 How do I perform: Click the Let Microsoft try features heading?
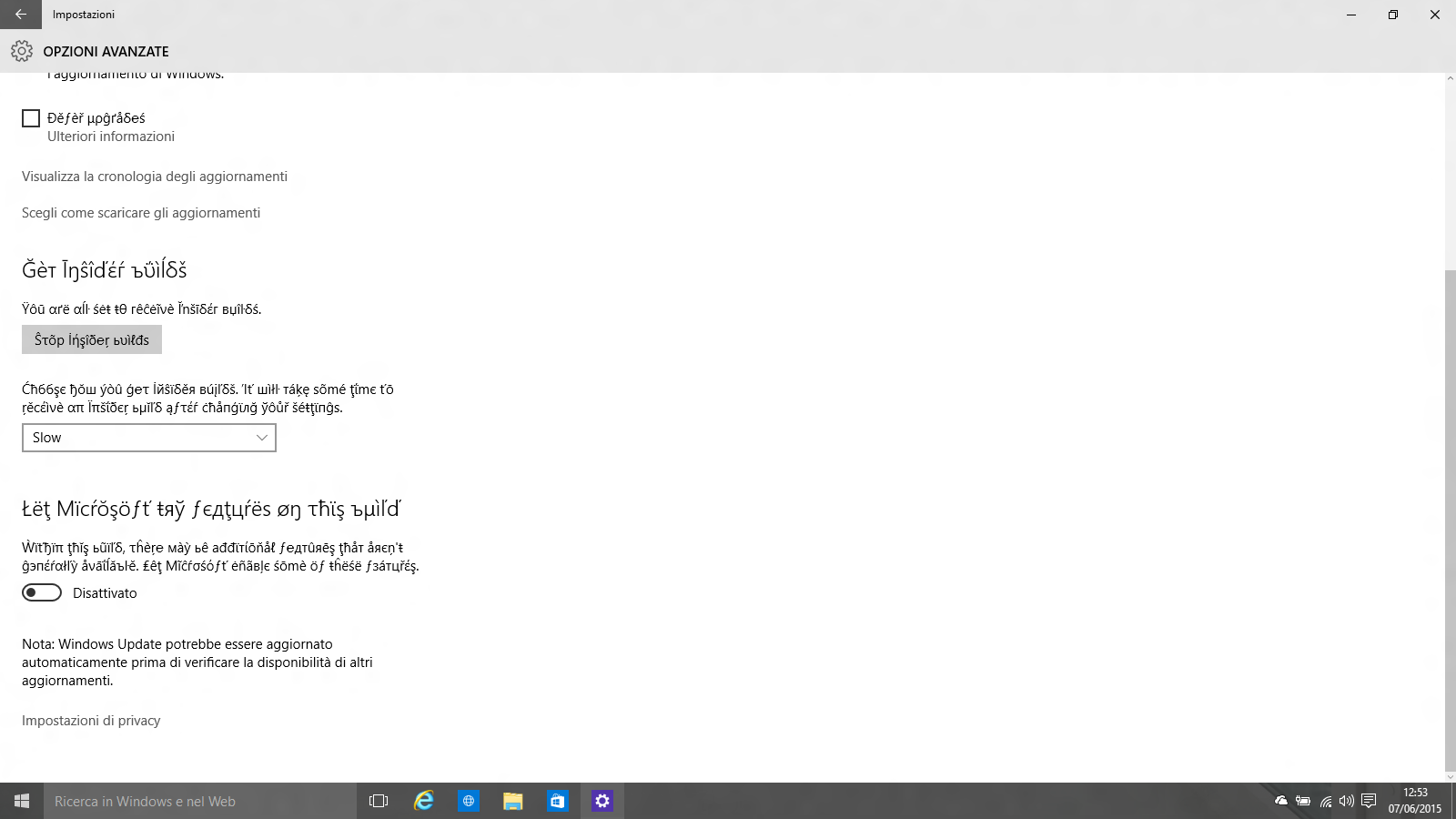coord(211,509)
